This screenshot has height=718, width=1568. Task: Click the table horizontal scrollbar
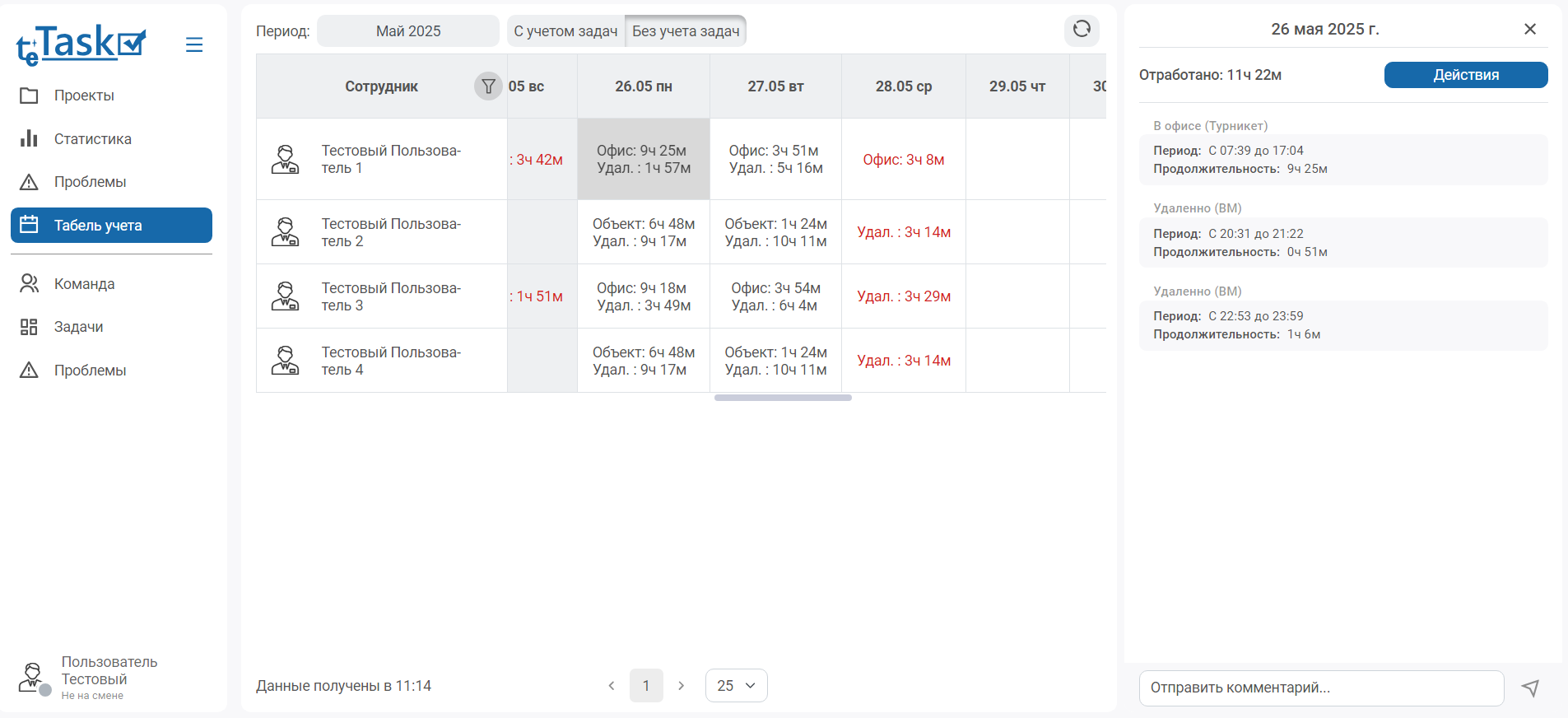click(x=783, y=398)
